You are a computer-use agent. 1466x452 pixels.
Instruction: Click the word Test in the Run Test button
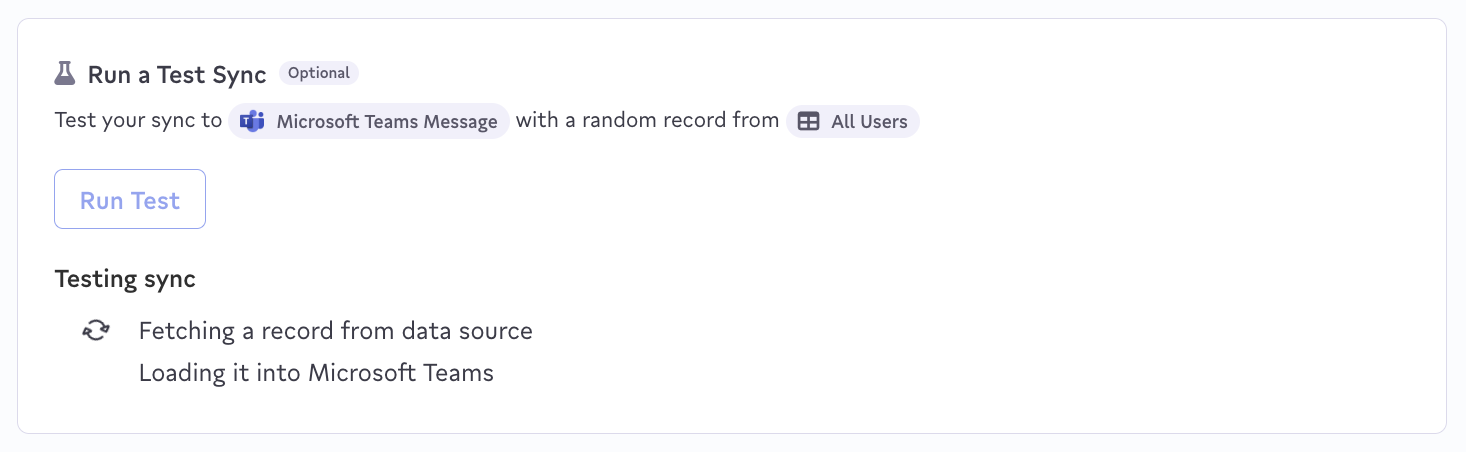[155, 200]
